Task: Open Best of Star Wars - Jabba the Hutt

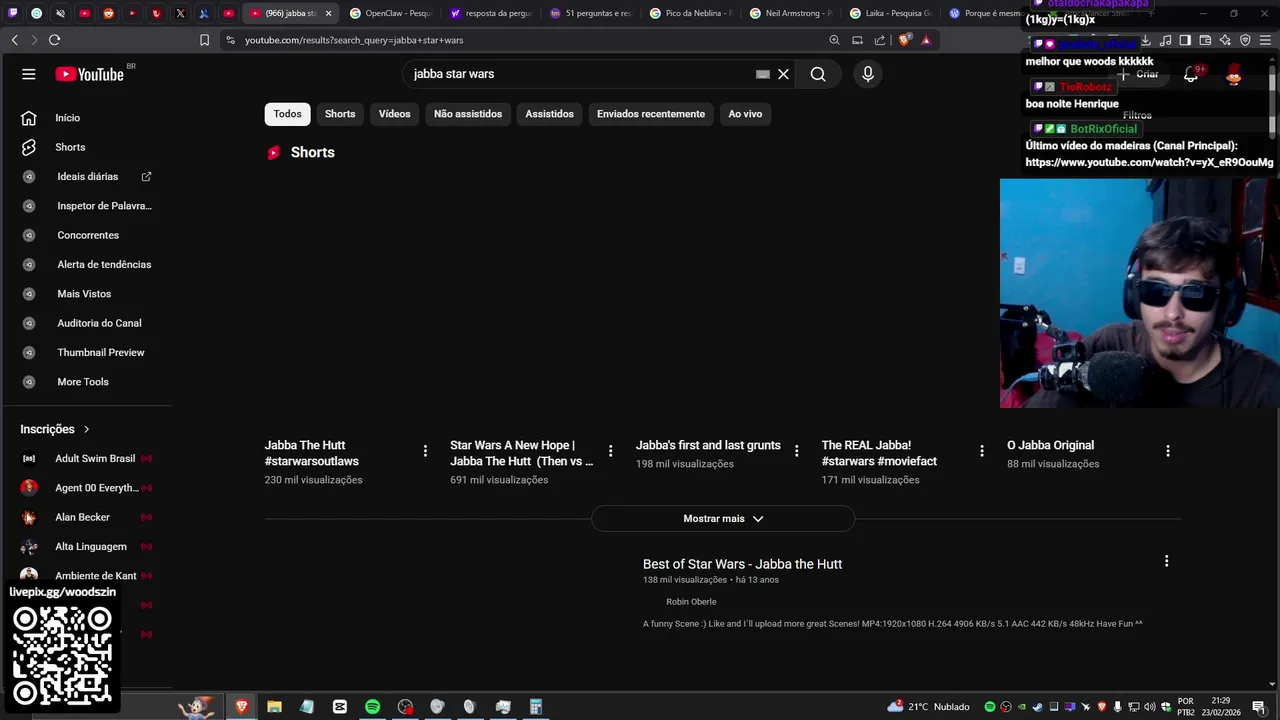Action: pos(742,564)
